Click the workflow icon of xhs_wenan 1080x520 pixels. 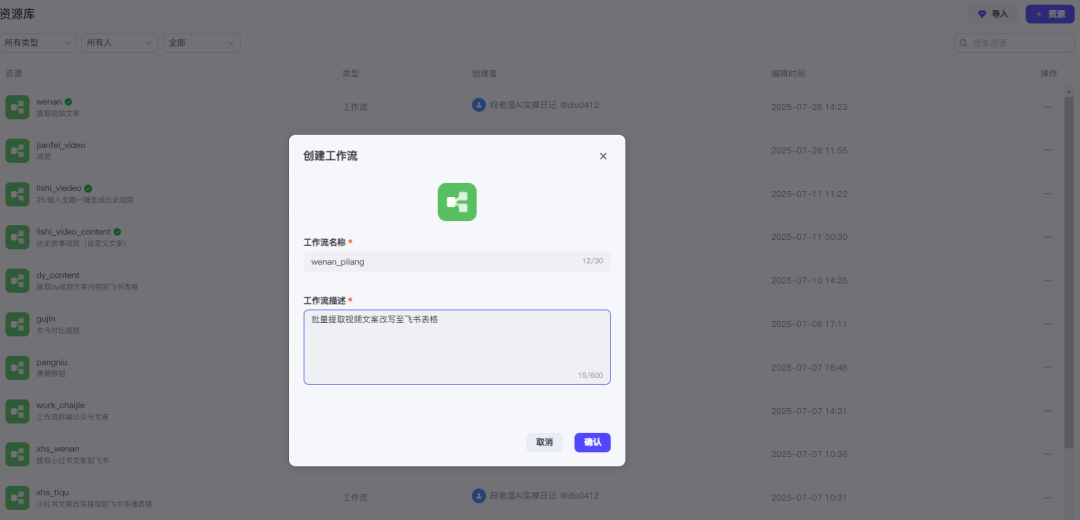click(17, 454)
